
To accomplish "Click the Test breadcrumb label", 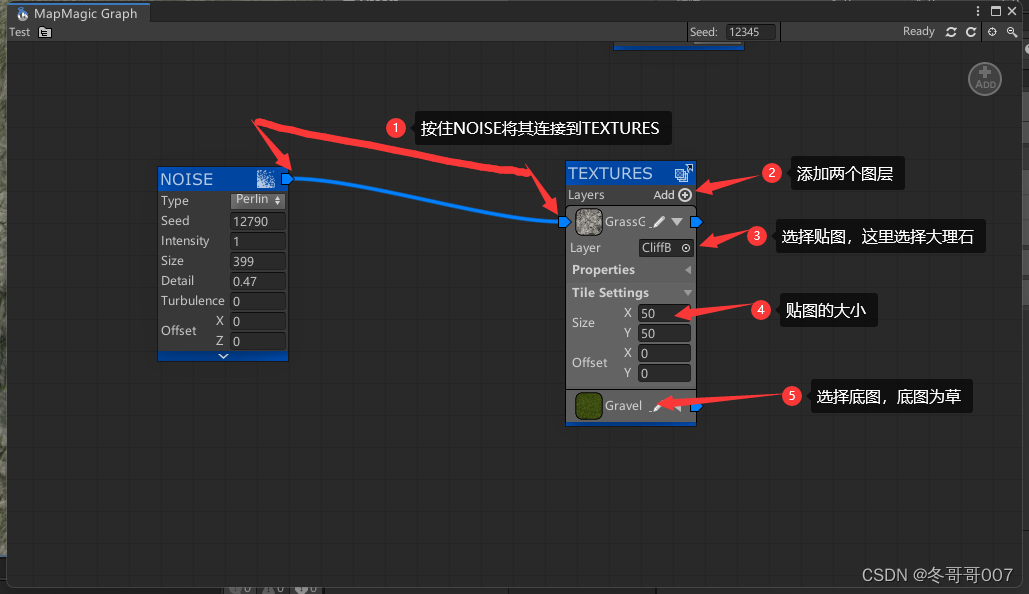I will 18,31.
